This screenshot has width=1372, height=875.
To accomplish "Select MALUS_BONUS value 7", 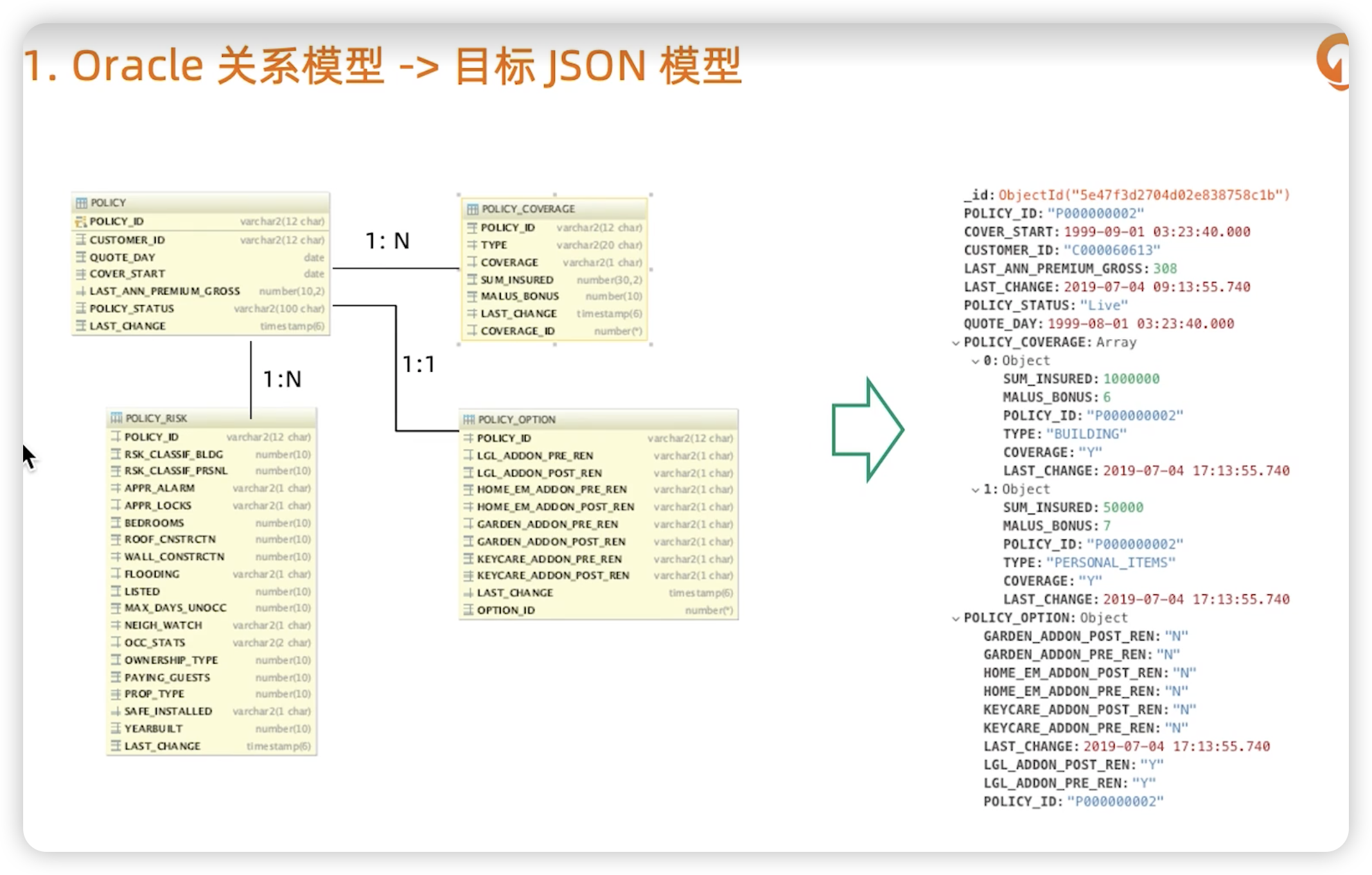I will click(1107, 526).
